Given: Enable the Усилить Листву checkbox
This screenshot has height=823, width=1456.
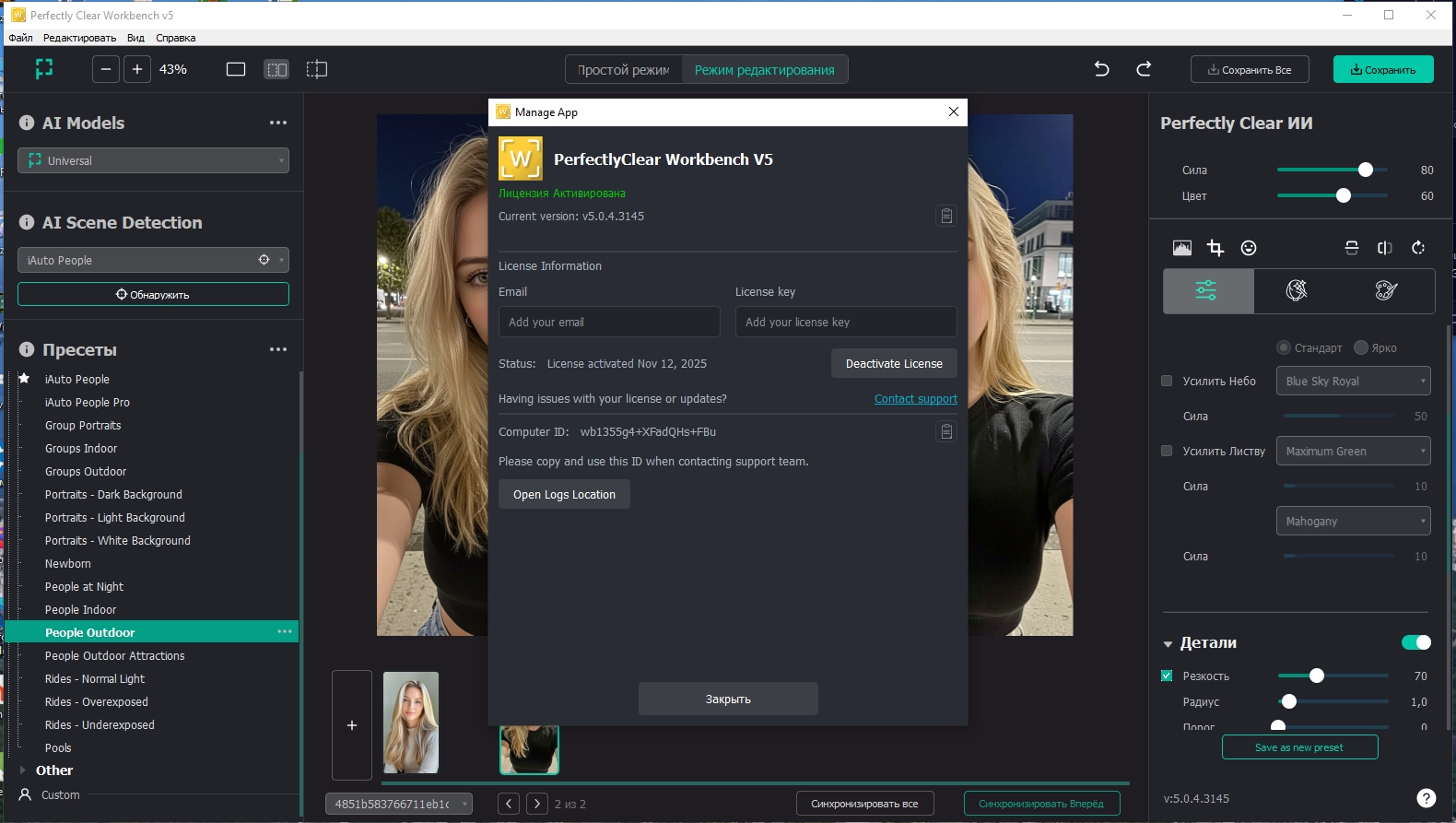Looking at the screenshot, I should (1167, 451).
